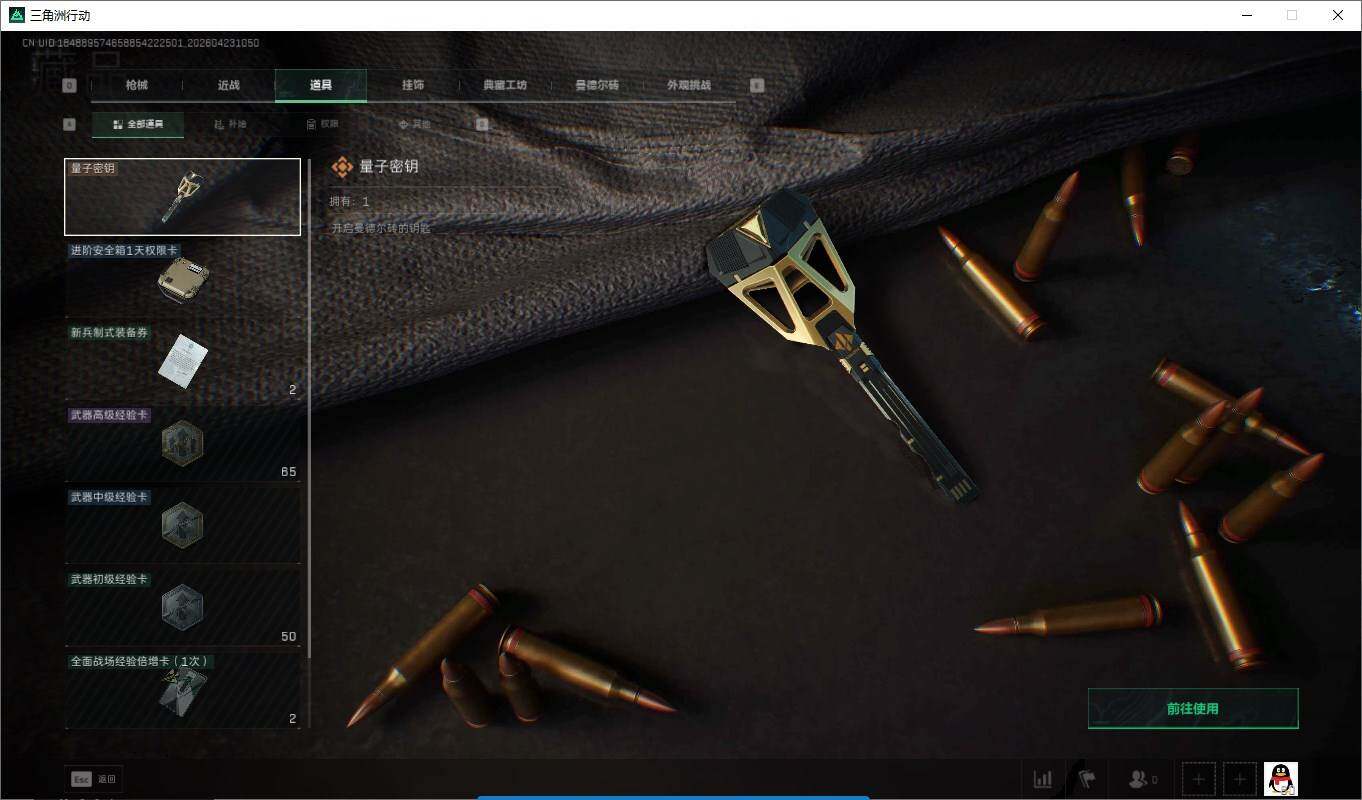Switch to the 近战 tab
This screenshot has height=800, width=1362.
229,85
